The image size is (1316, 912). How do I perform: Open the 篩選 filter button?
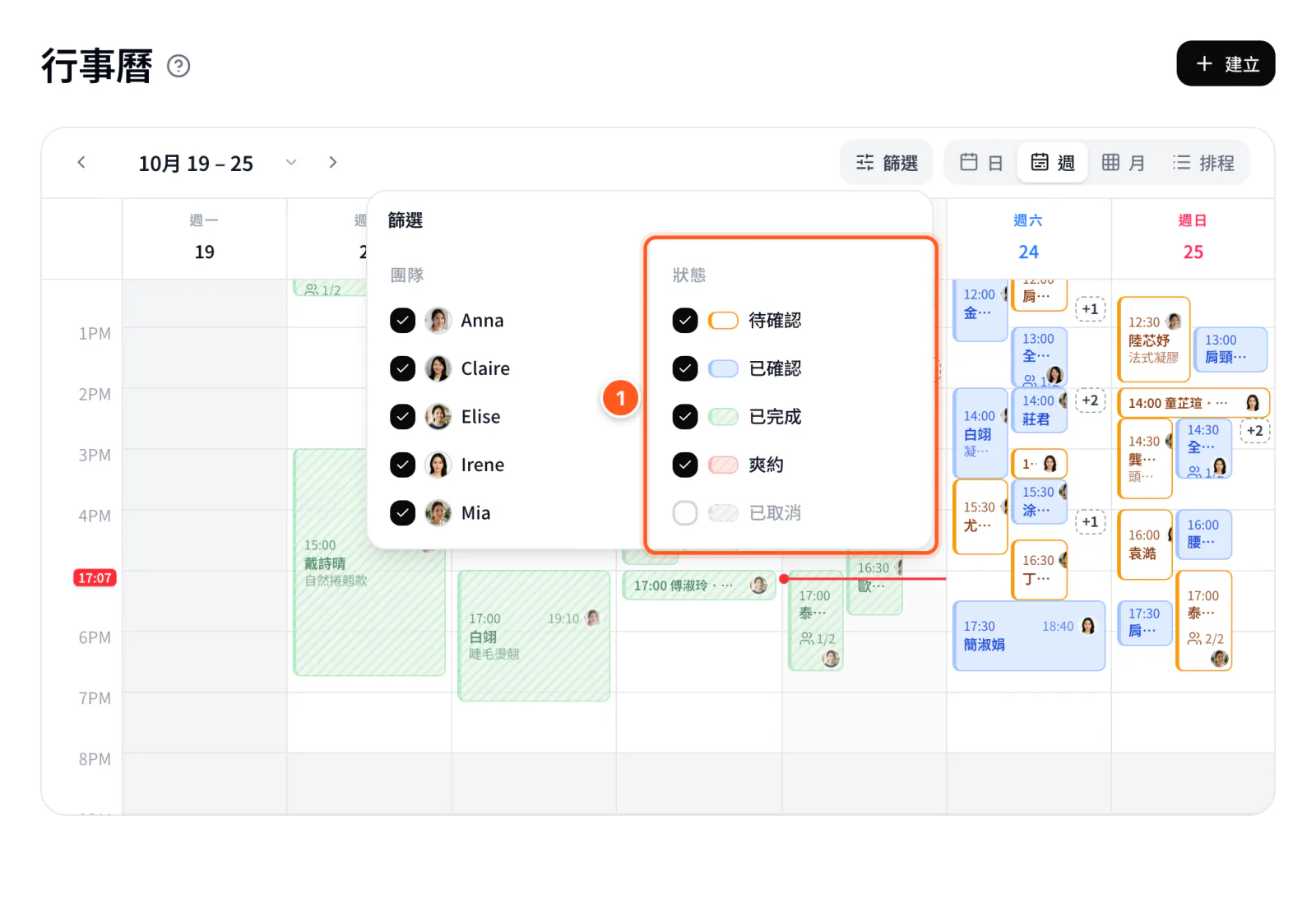(x=887, y=163)
